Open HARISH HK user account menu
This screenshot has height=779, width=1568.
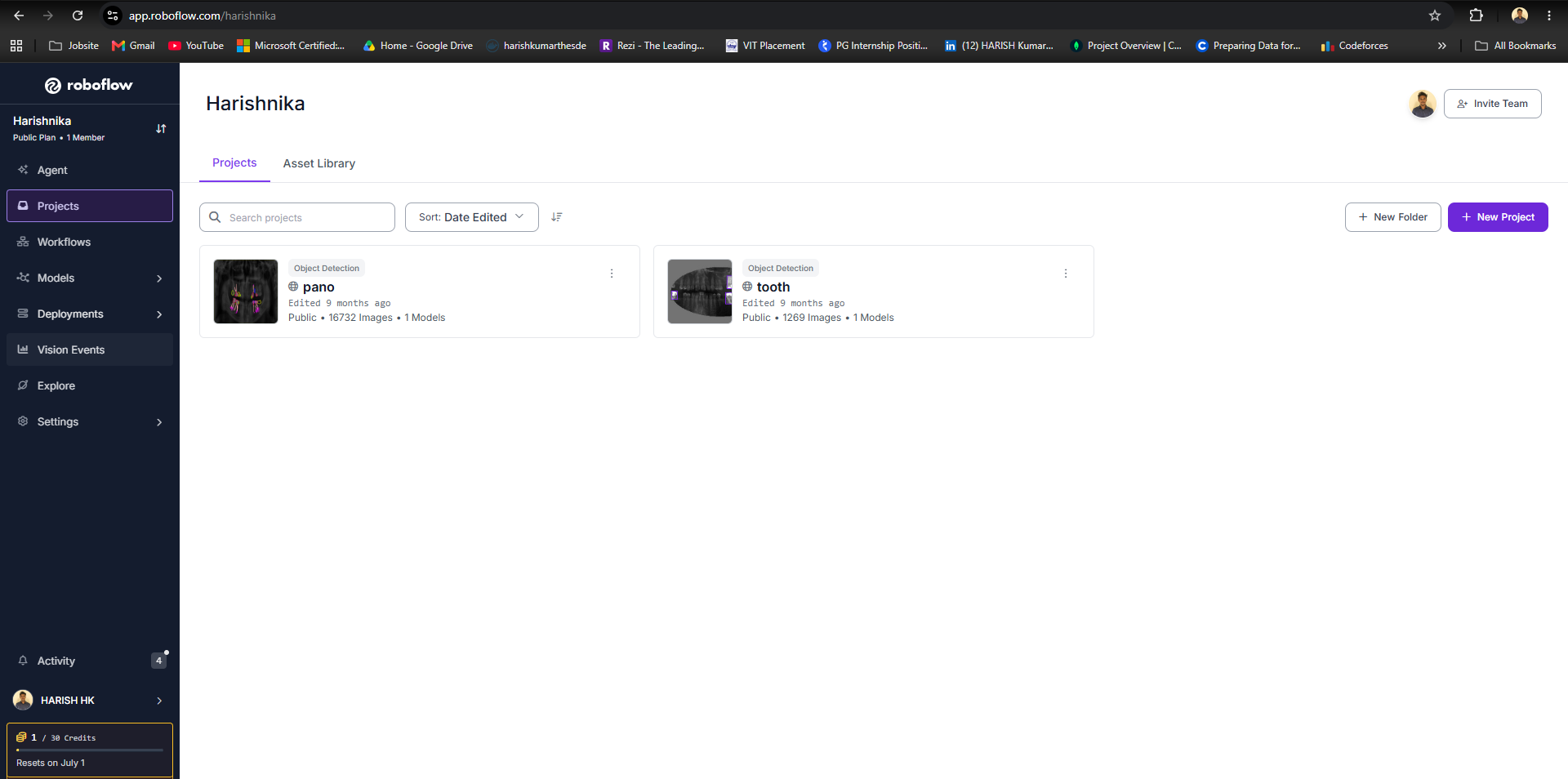pyautogui.click(x=90, y=700)
